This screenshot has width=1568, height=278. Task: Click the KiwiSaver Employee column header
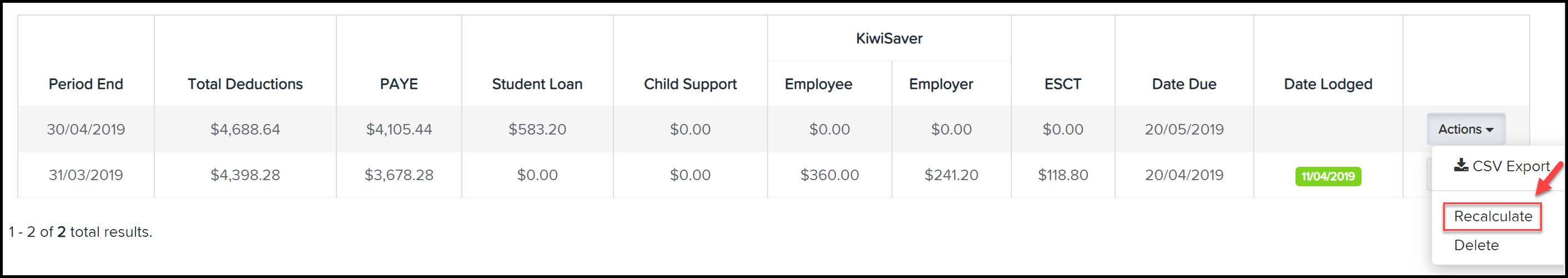(818, 84)
